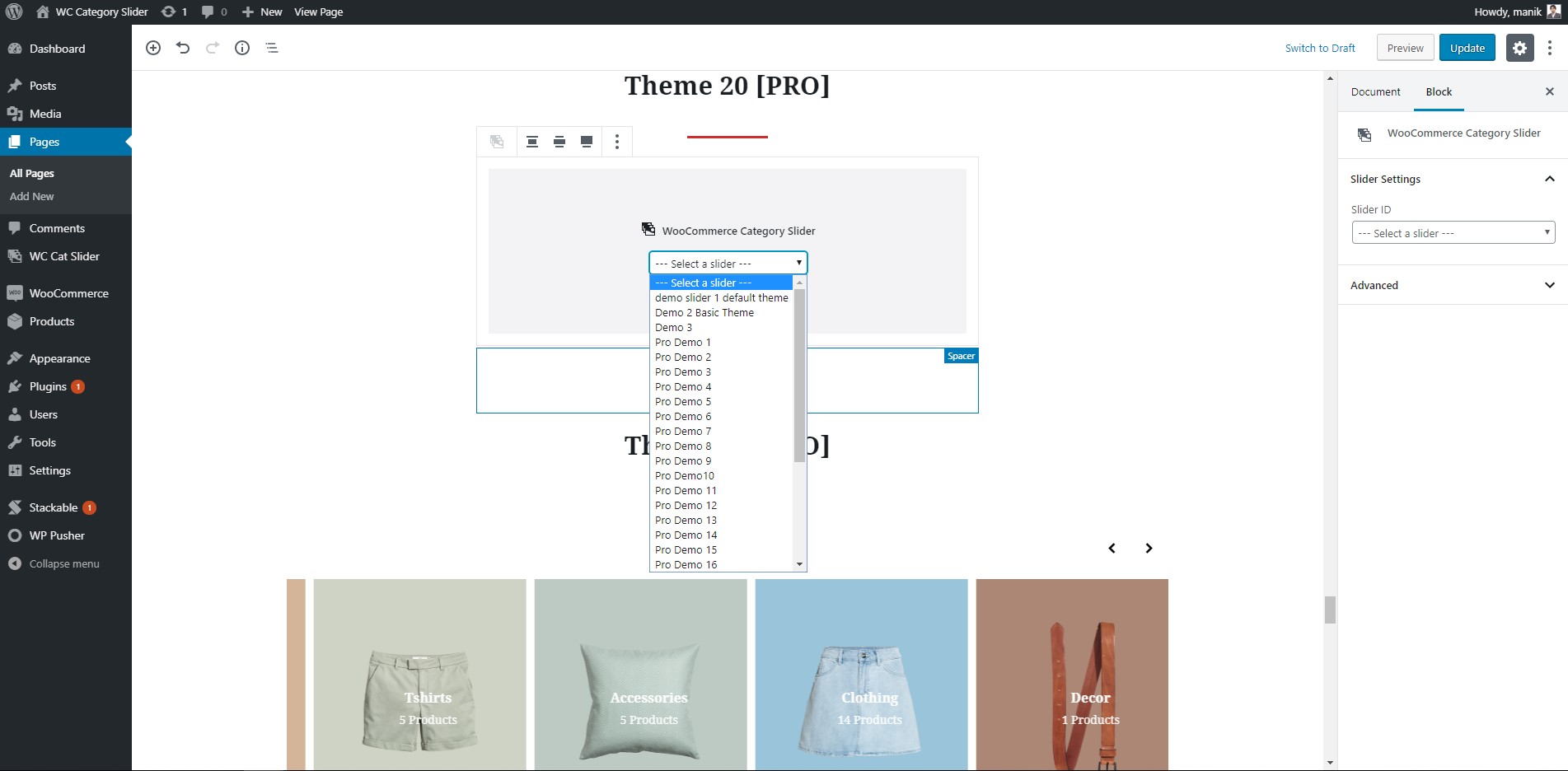Open the block navigation list icon
The width and height of the screenshot is (1568, 771).
pyautogui.click(x=272, y=48)
